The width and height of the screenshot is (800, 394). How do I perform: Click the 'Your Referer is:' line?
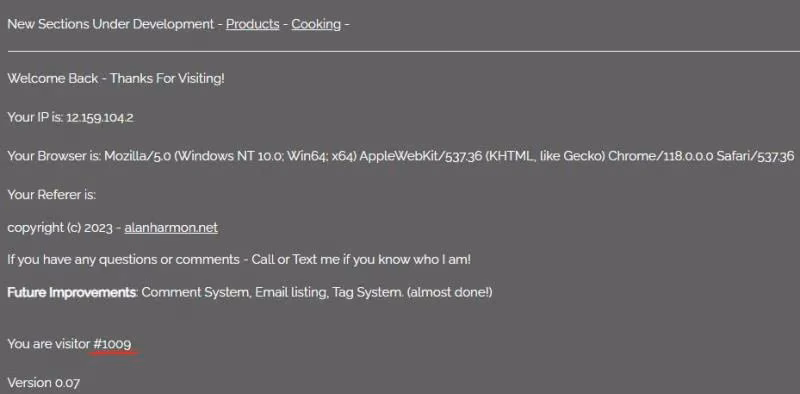click(52, 195)
